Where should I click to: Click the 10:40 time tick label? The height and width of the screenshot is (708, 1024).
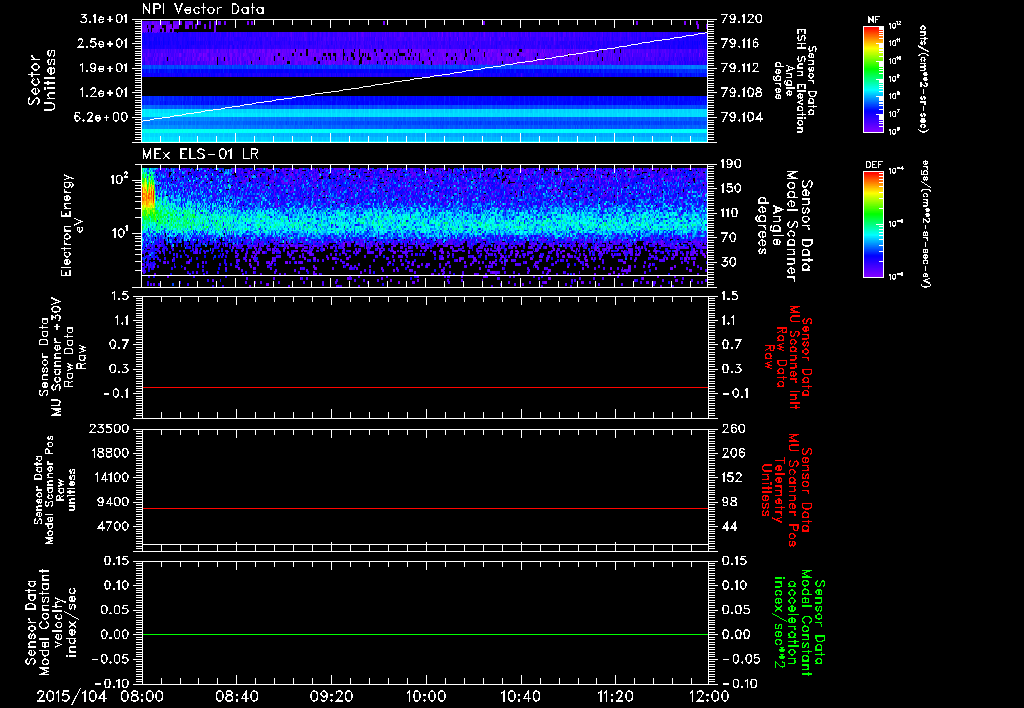click(x=520, y=696)
